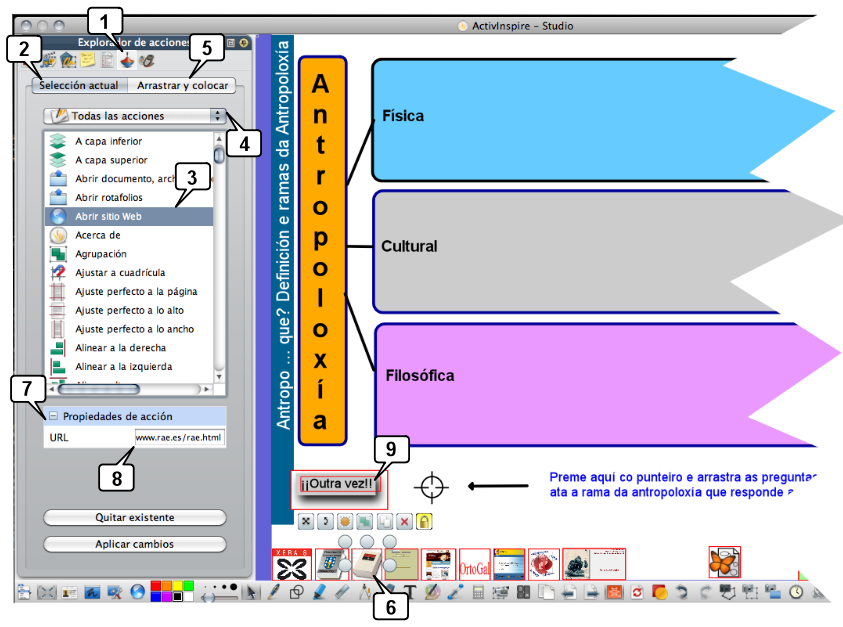Click the butterfly image on the page
The image size is (843, 627).
pos(724,563)
